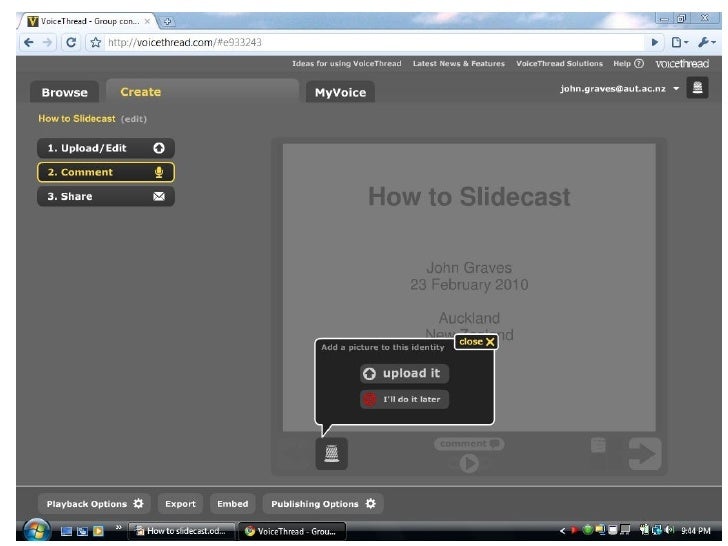The height and width of the screenshot is (546, 728).
Task: Click the upload it button
Action: pos(404,373)
